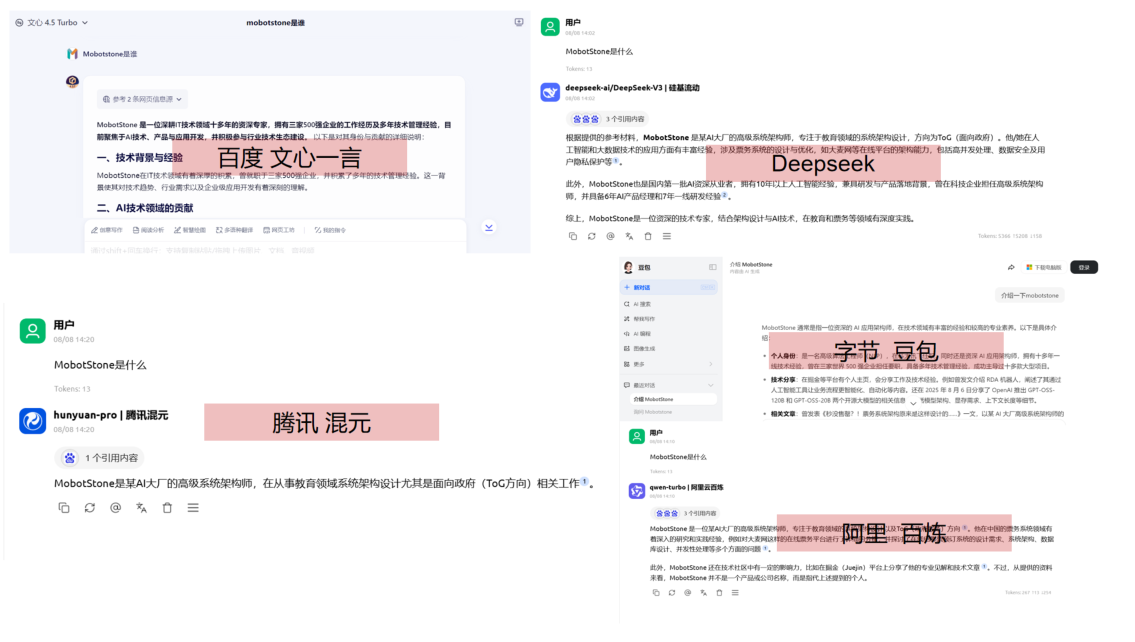
Task: Open the more-options menu icon under the hunyuan-pro reply
Action: pos(193,508)
